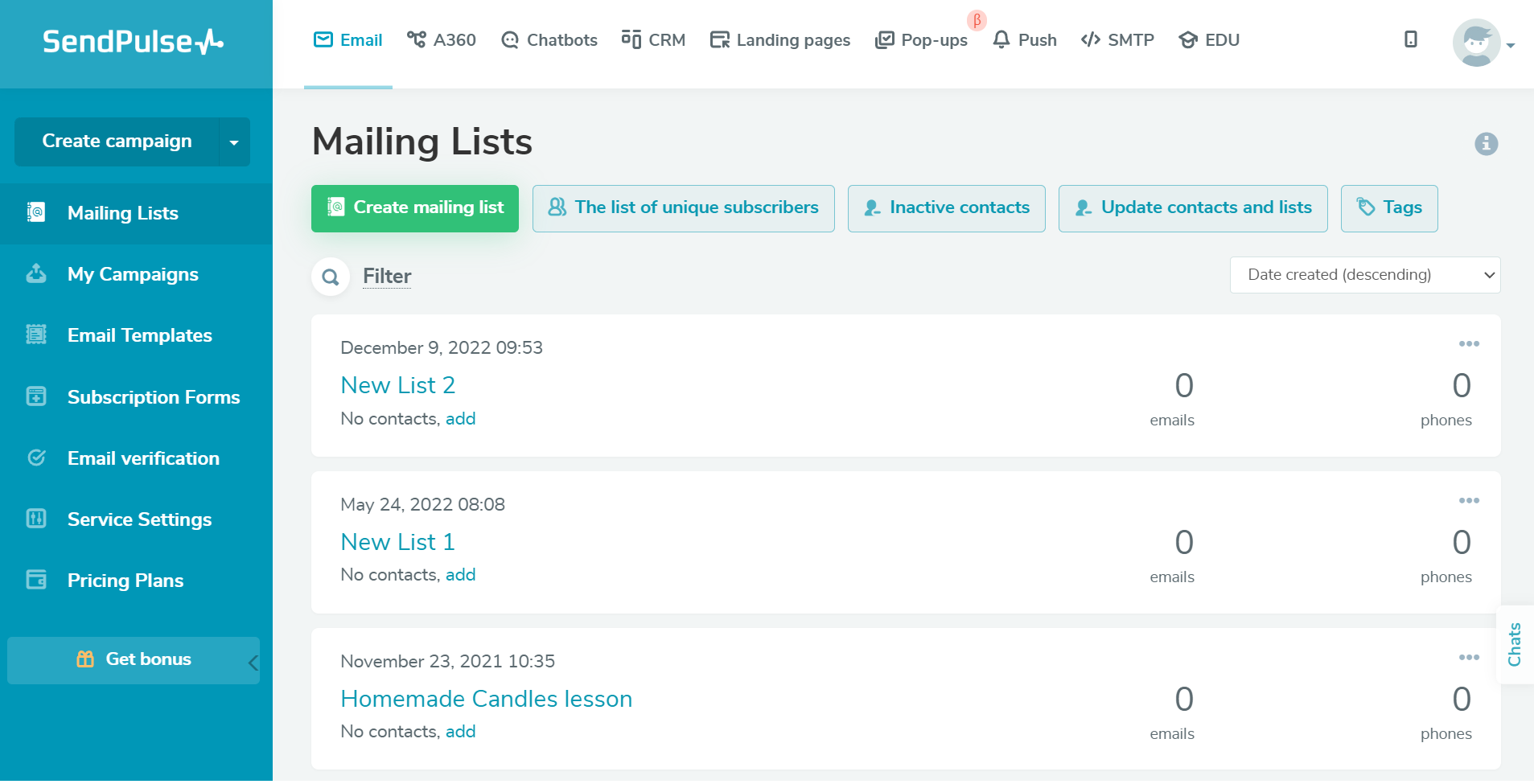This screenshot has width=1534, height=784.
Task: Open the Date created sorting dropdown
Action: click(1364, 274)
